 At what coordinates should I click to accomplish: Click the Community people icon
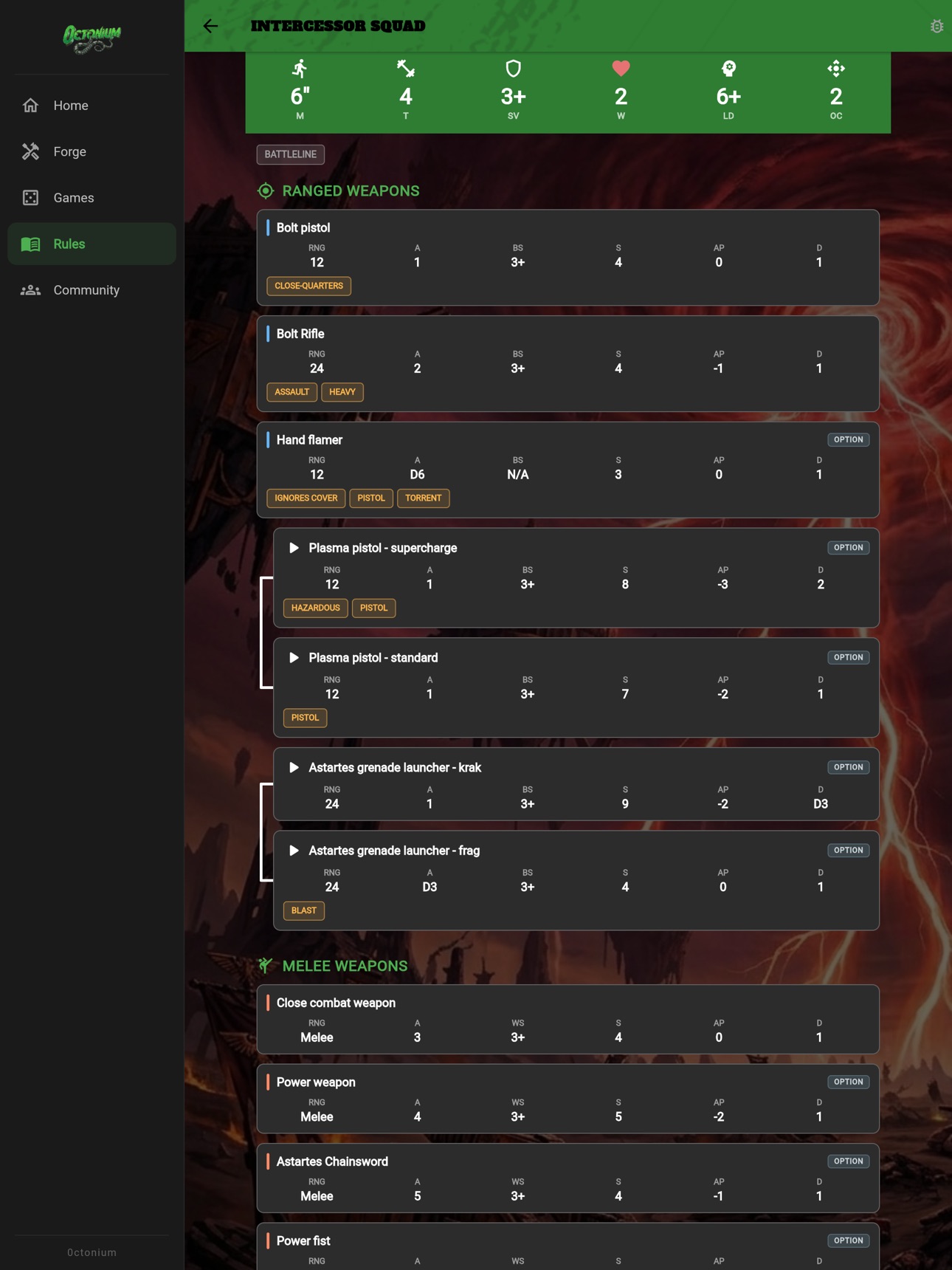30,290
